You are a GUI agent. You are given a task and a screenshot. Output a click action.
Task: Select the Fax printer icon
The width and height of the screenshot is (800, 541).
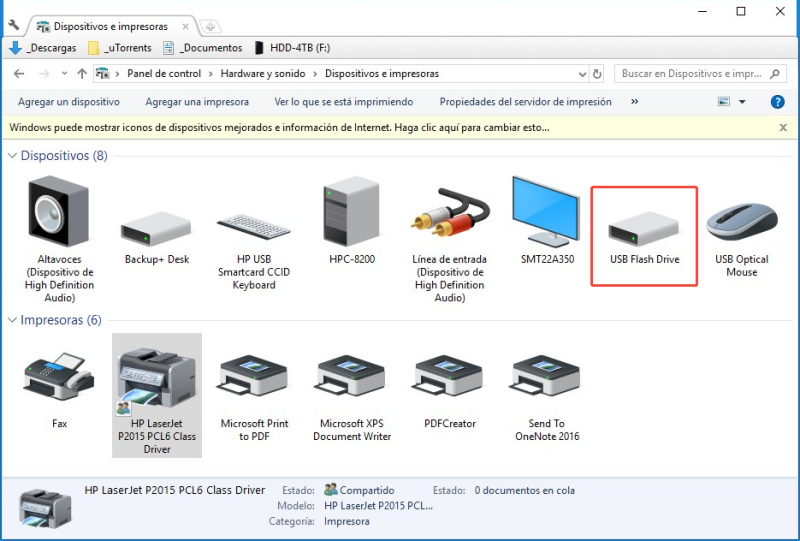click(59, 377)
